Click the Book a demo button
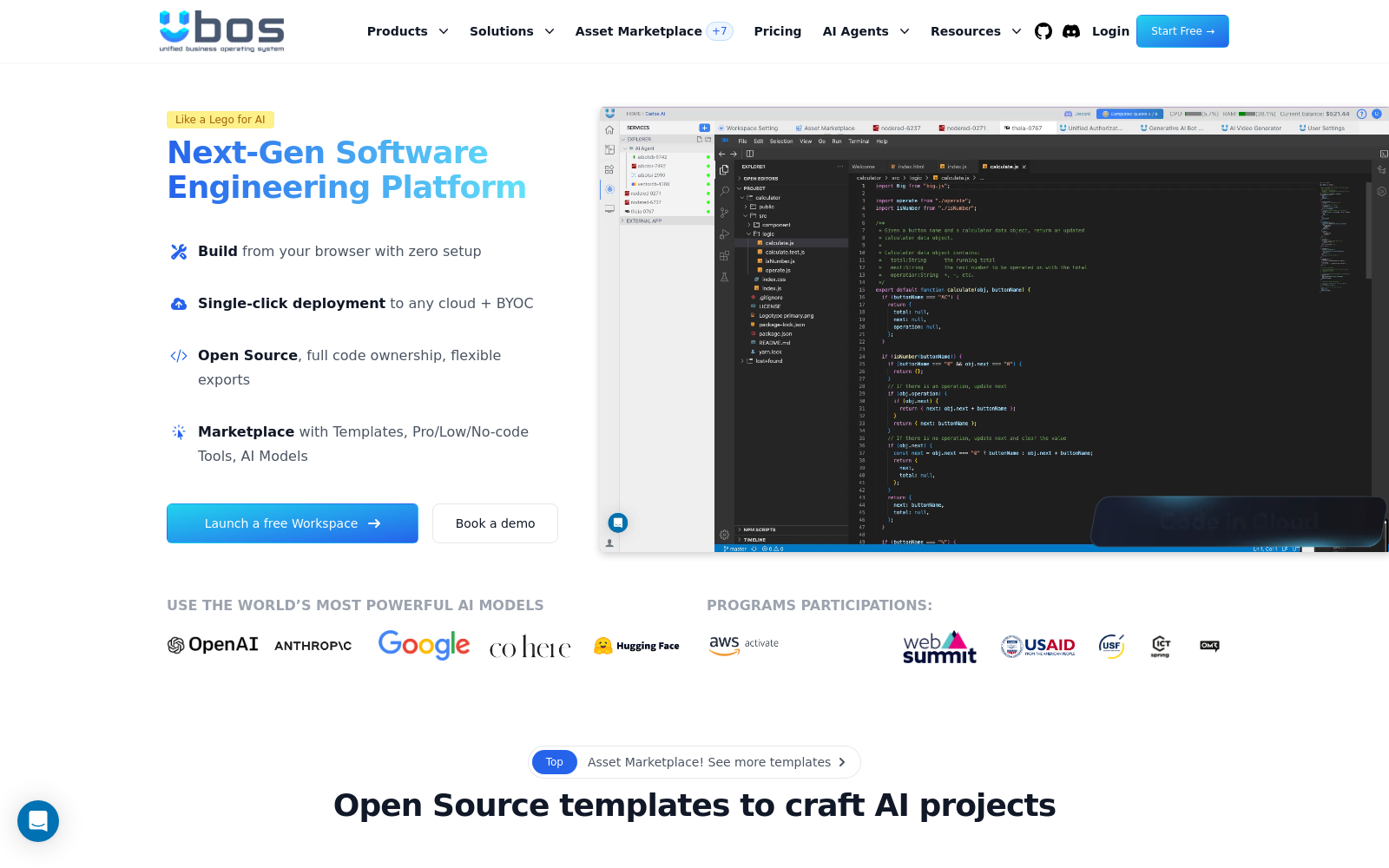Image resolution: width=1389 pixels, height=868 pixels. [495, 523]
